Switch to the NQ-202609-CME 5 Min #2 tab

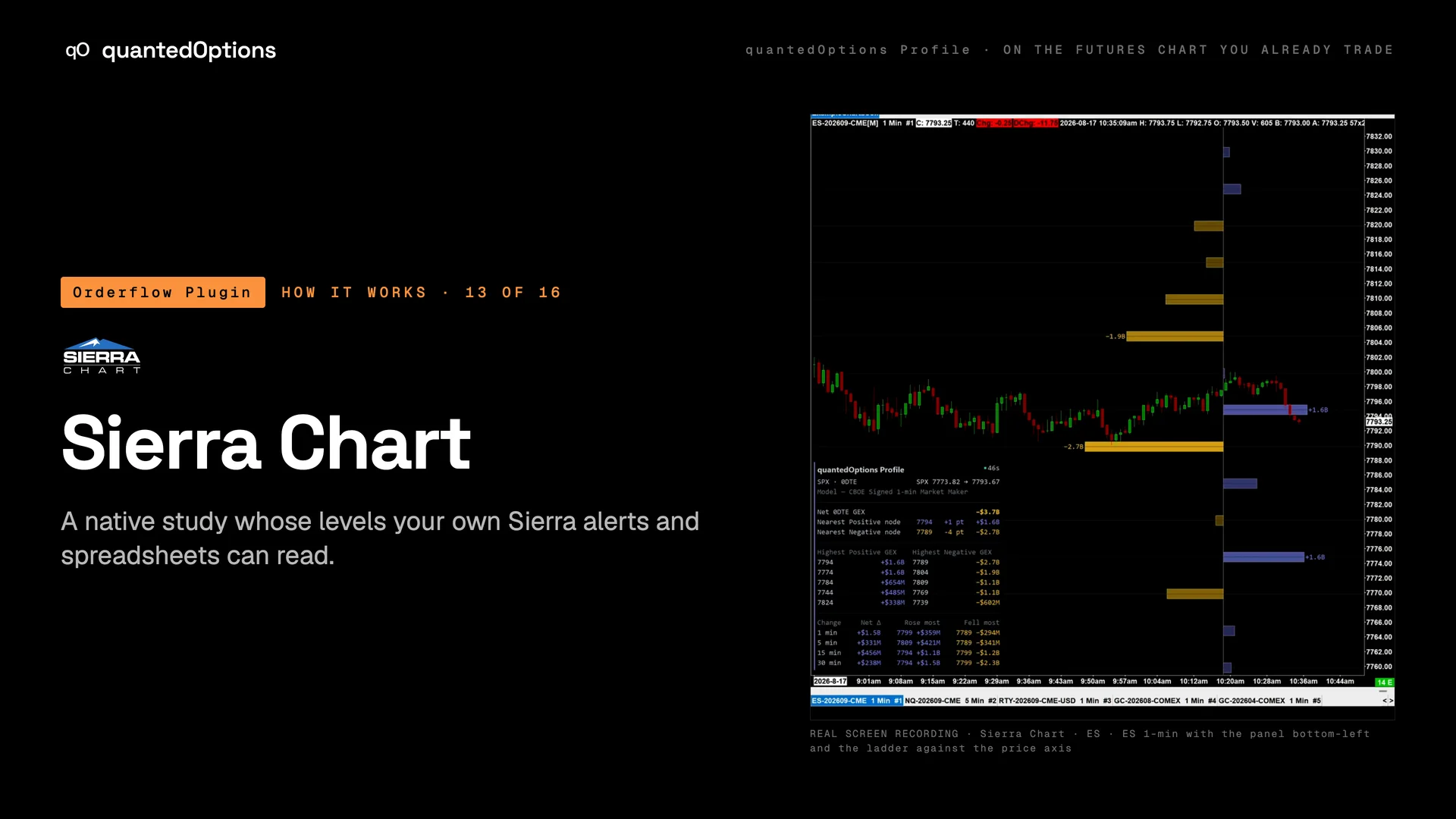tap(950, 701)
